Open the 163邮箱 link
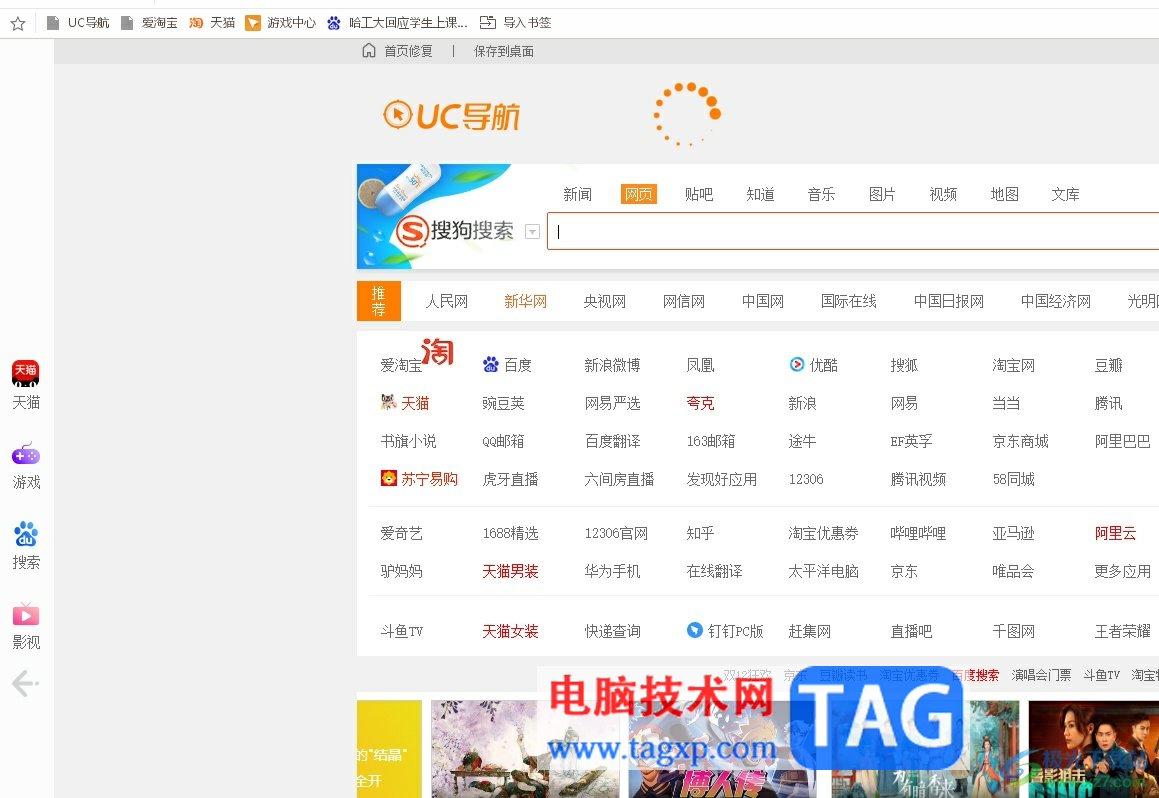Viewport: 1159px width, 798px height. 710,442
